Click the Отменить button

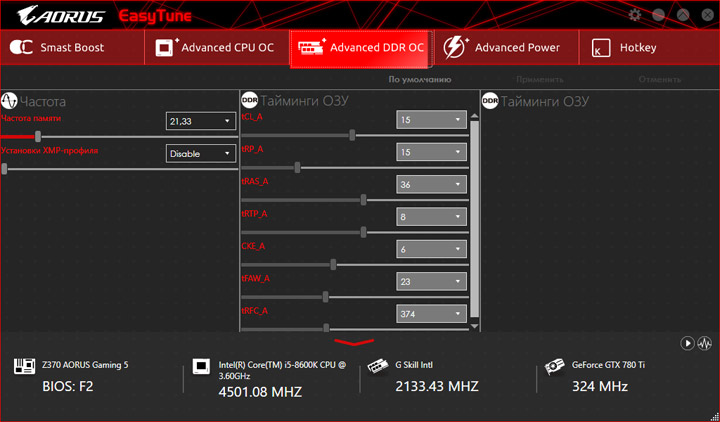(x=659, y=79)
